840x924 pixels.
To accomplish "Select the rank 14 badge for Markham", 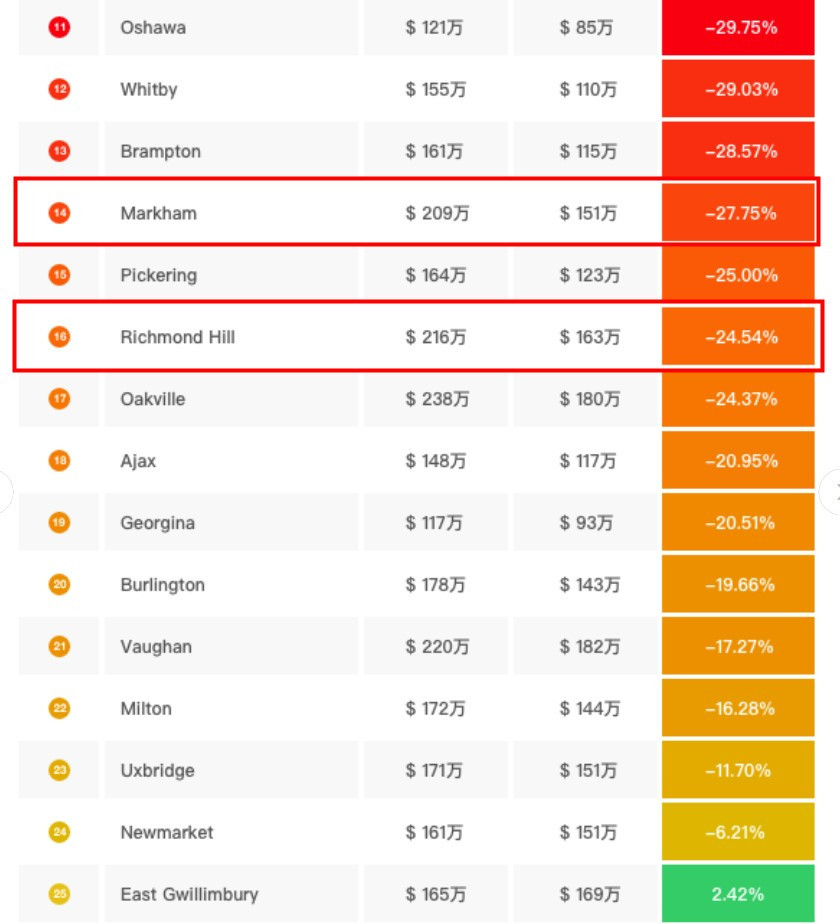I will [59, 213].
